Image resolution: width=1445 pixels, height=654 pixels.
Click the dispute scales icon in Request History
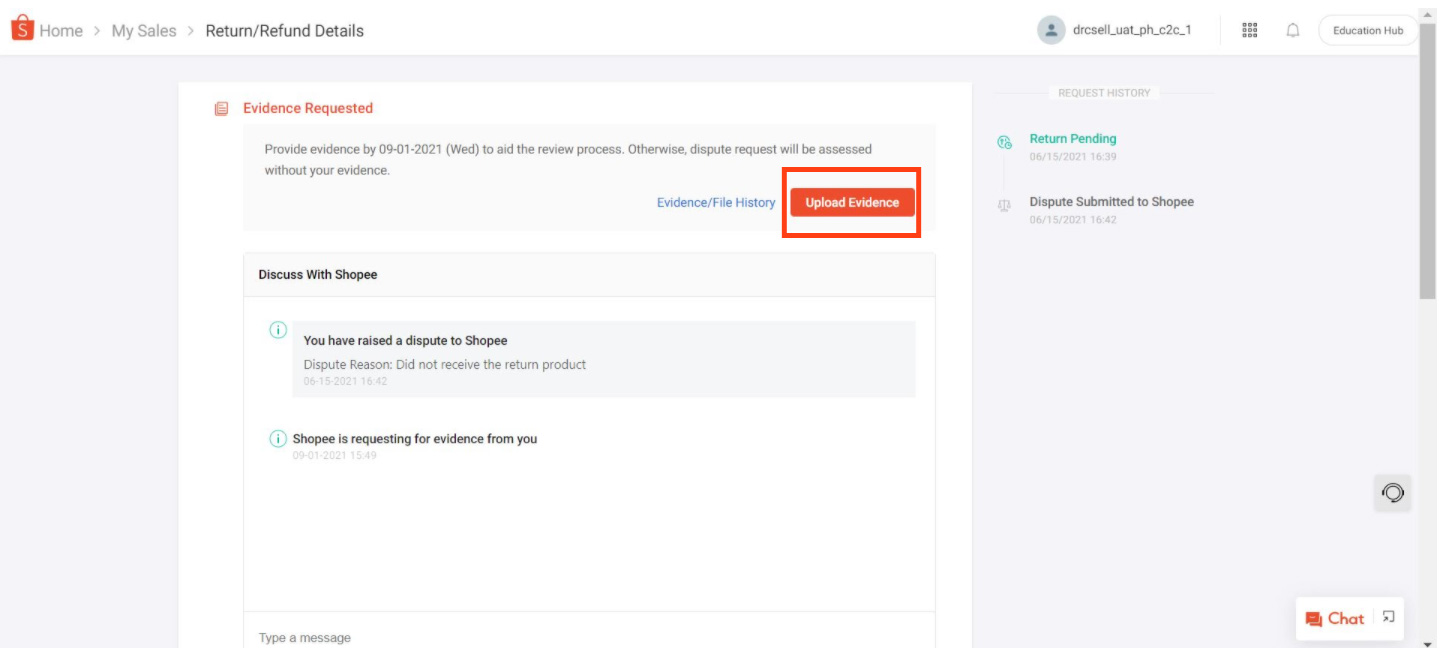(x=1003, y=205)
